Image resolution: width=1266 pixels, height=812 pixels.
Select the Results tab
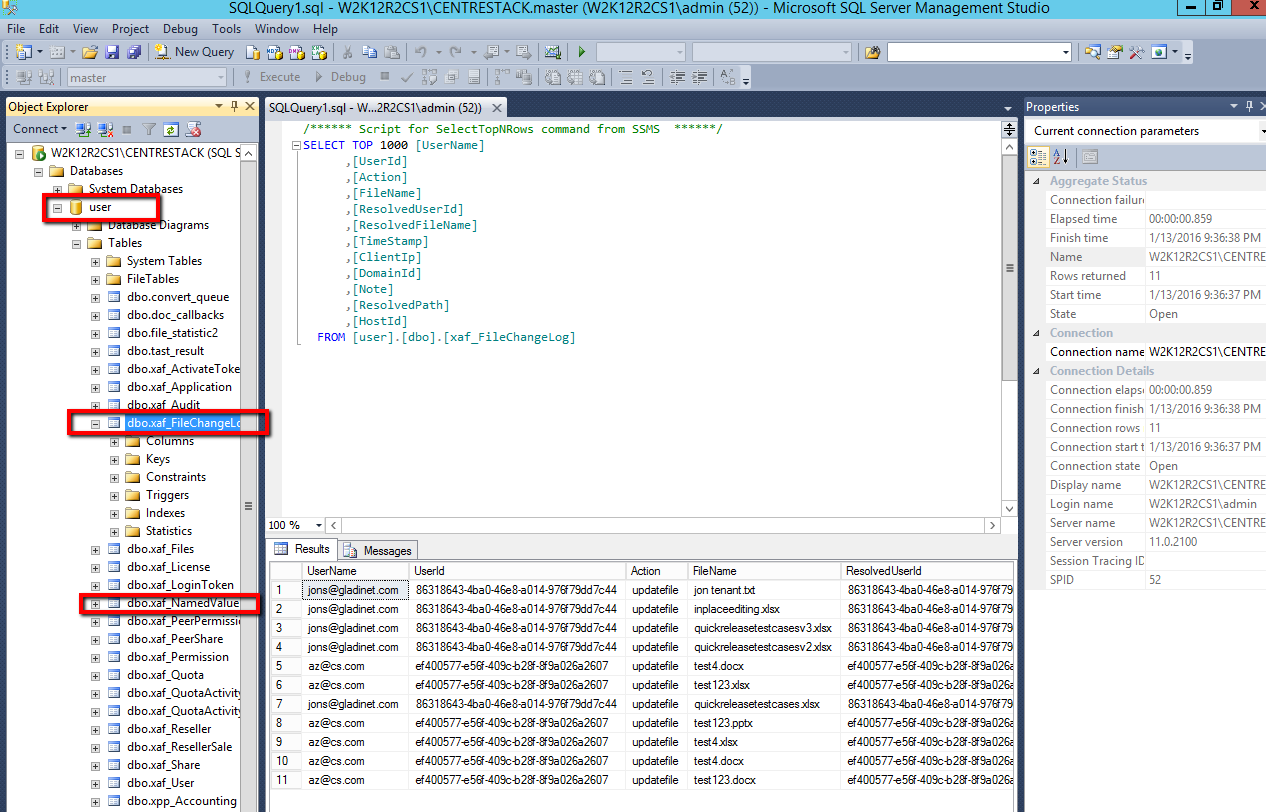(x=304, y=549)
